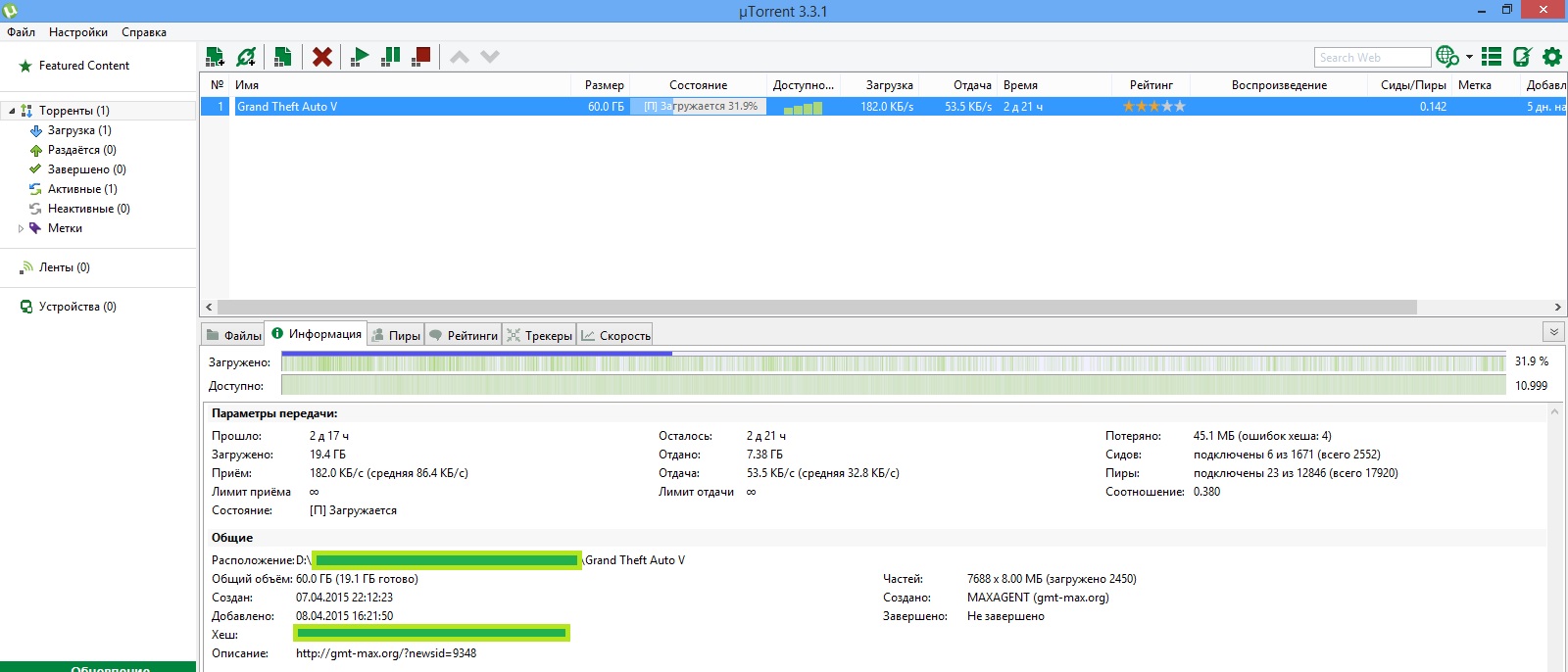
Task: Remove the torrent with the red X icon
Action: click(x=322, y=57)
